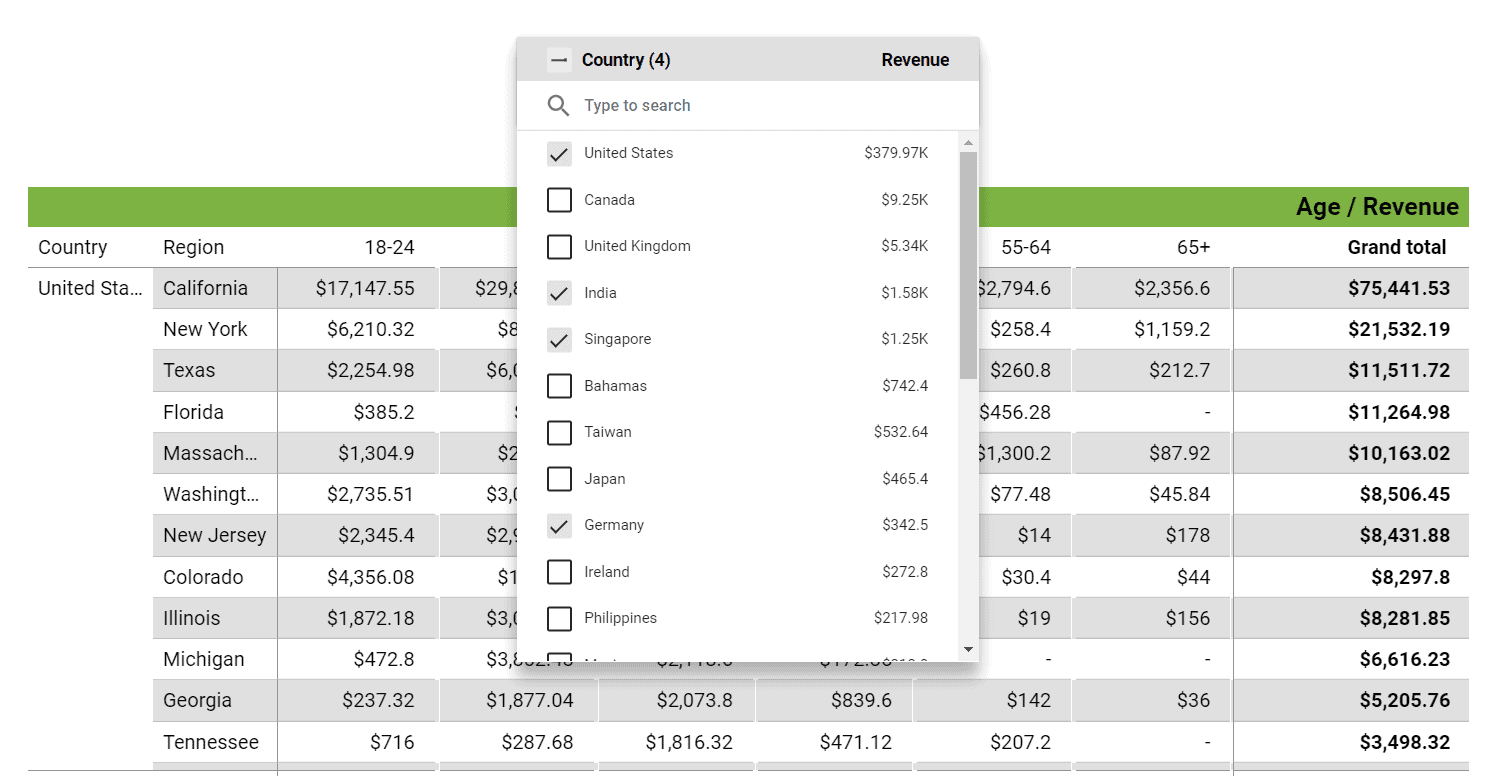Check the Japan checkbox

[x=559, y=479]
